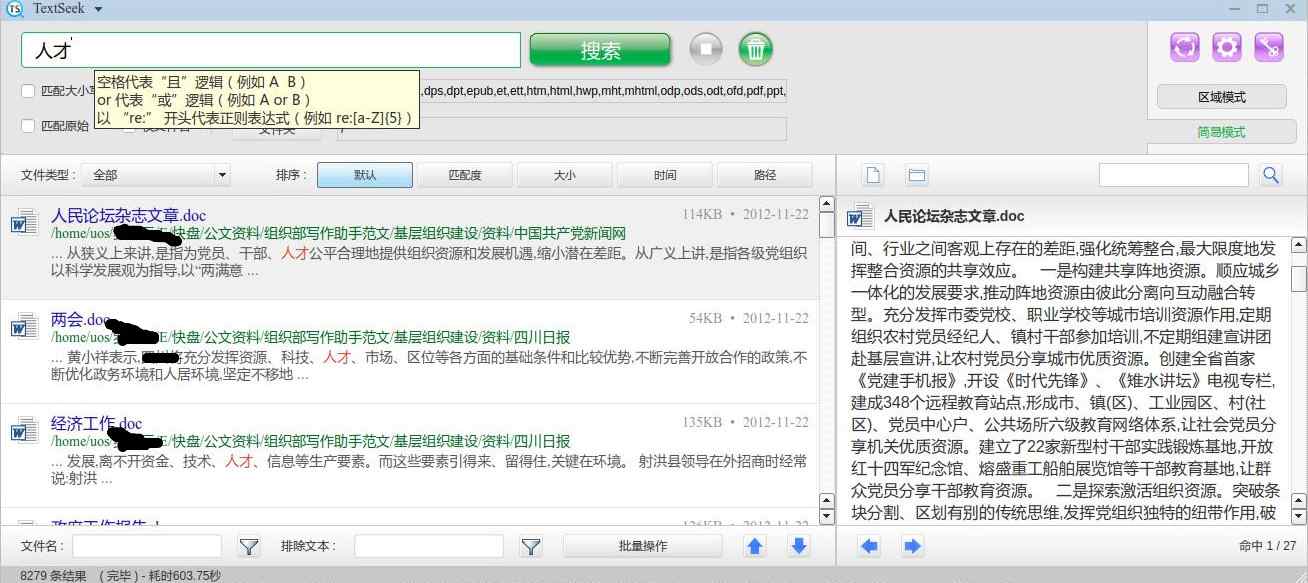
Task: Open the purple gear settings icon
Action: [x=1226, y=47]
